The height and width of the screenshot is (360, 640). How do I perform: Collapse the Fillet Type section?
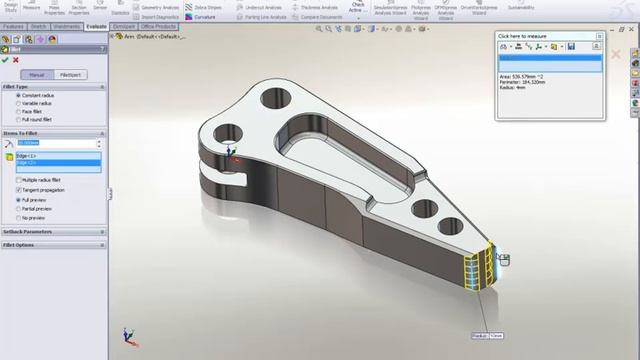[102, 87]
